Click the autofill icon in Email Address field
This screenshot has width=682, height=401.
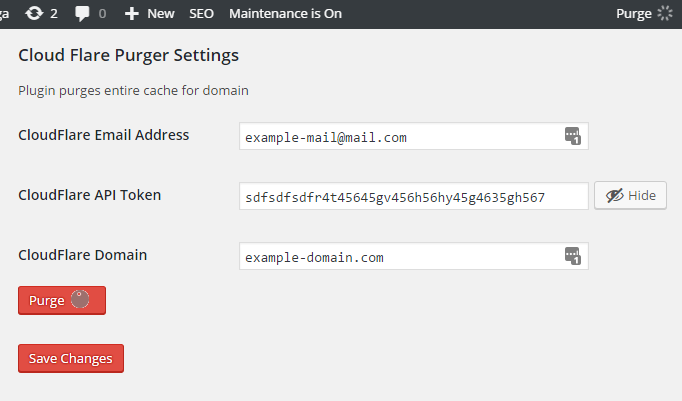point(572,136)
